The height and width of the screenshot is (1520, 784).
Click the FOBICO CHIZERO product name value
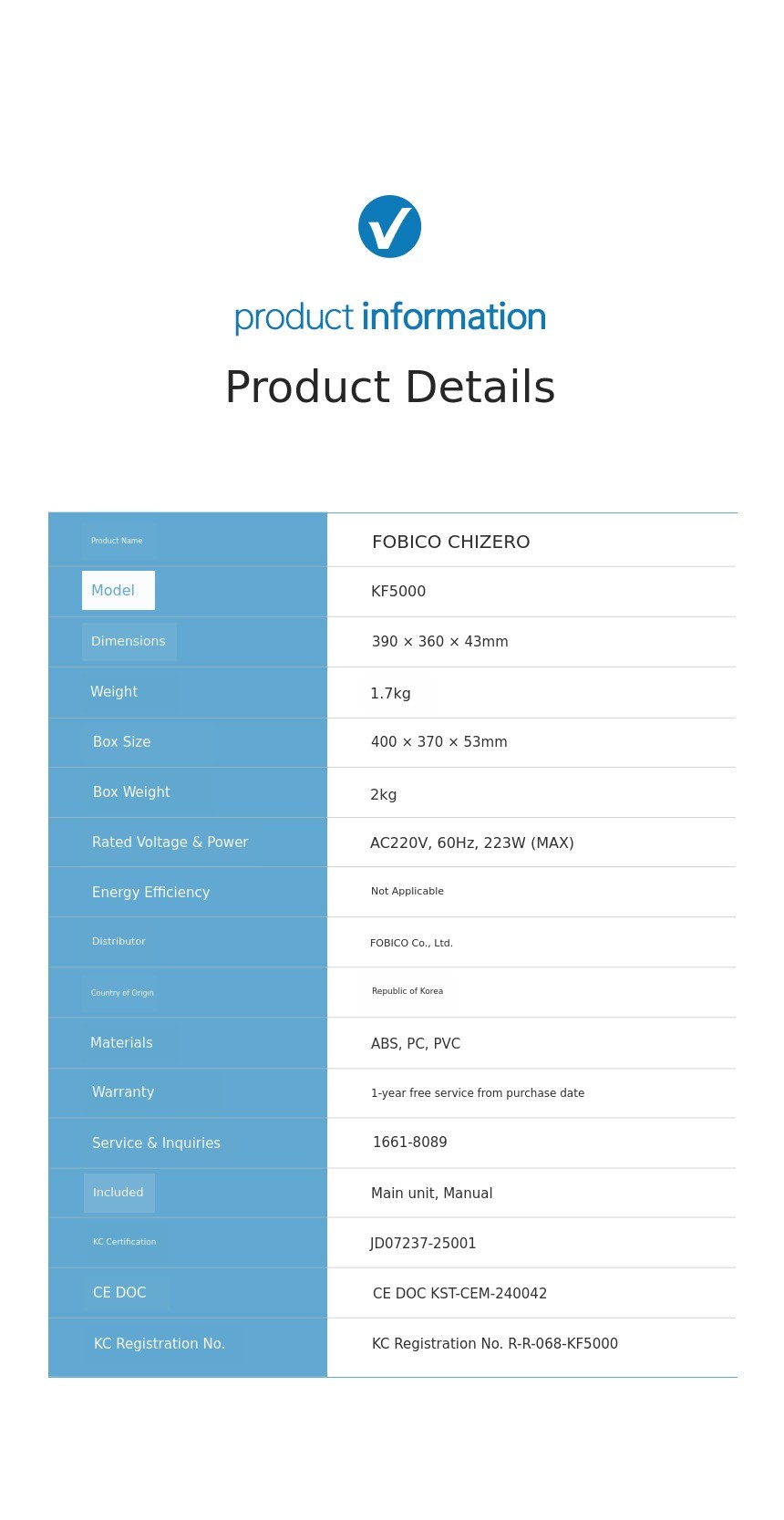point(450,543)
